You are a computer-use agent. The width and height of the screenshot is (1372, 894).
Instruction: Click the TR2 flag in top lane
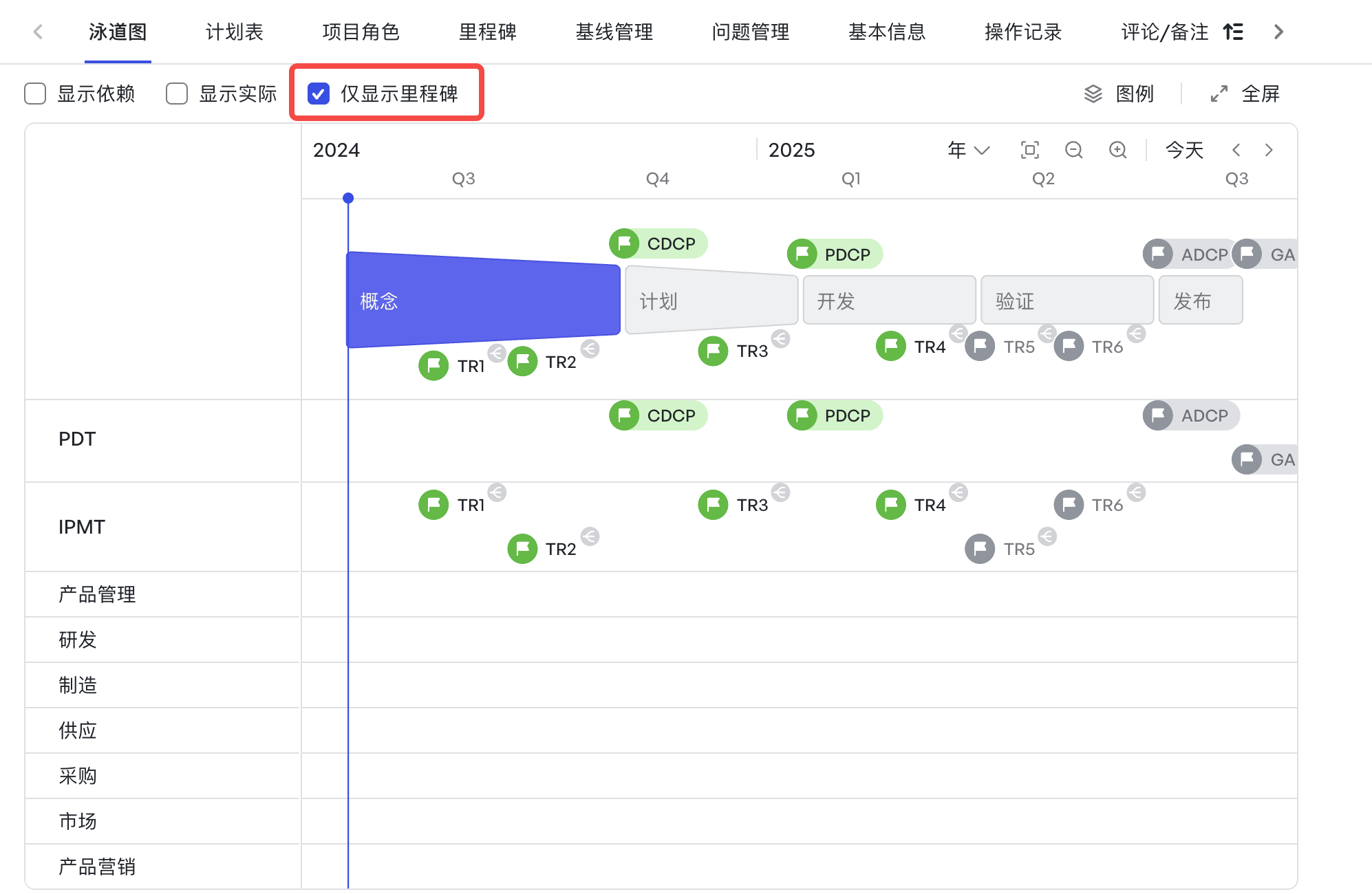pyautogui.click(x=522, y=361)
